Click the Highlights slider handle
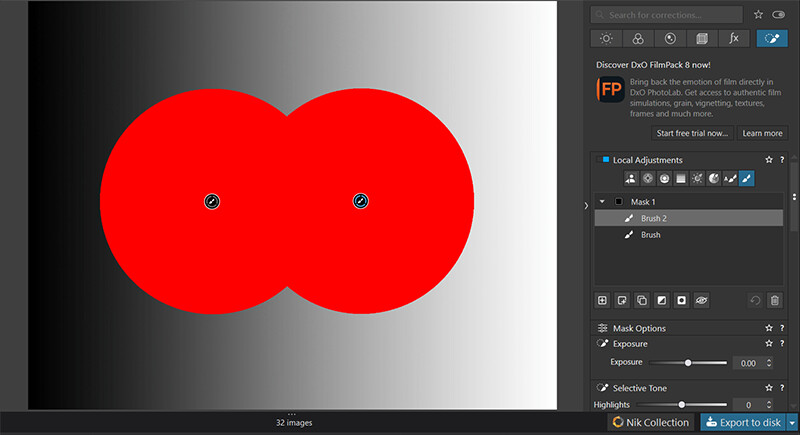800x435 pixels. tap(682, 404)
